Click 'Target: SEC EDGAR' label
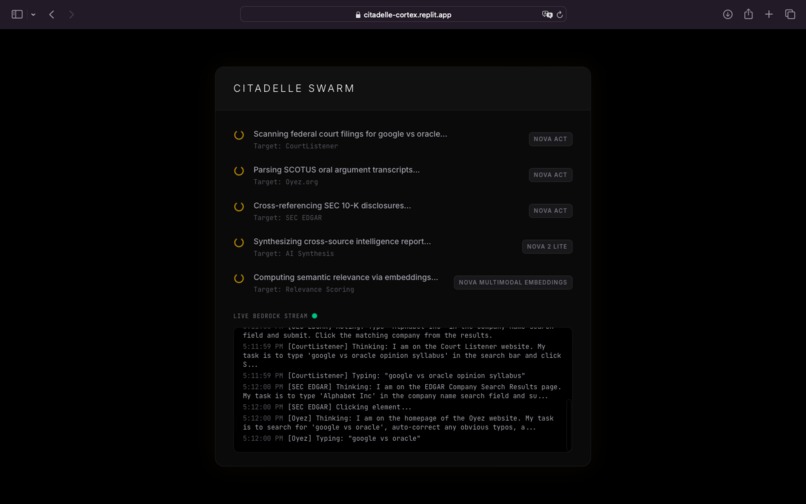Screen dimensions: 806x504 tap(287, 218)
